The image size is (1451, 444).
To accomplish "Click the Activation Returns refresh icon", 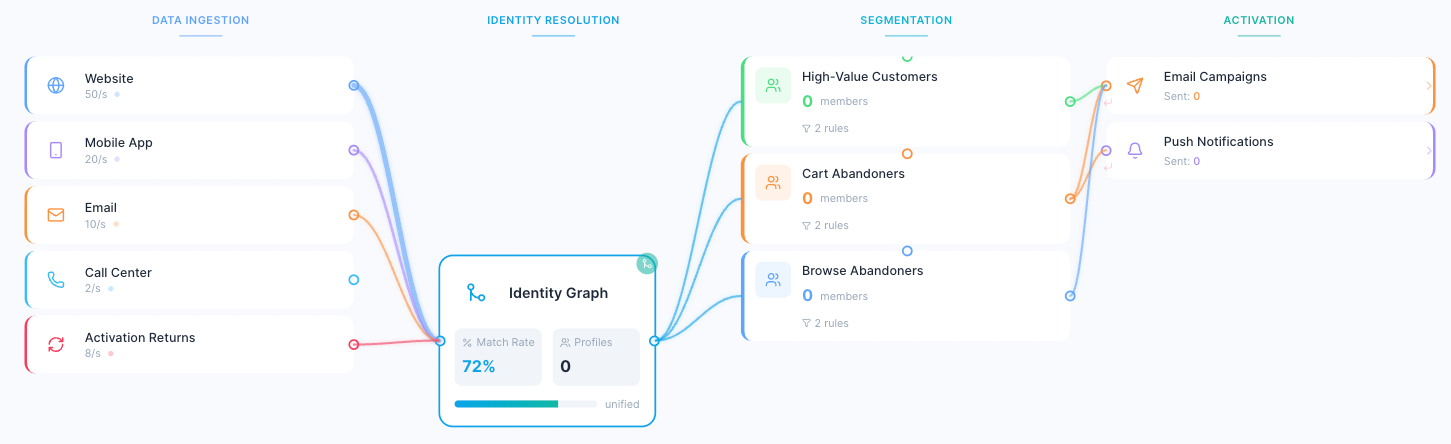I will tap(56, 345).
